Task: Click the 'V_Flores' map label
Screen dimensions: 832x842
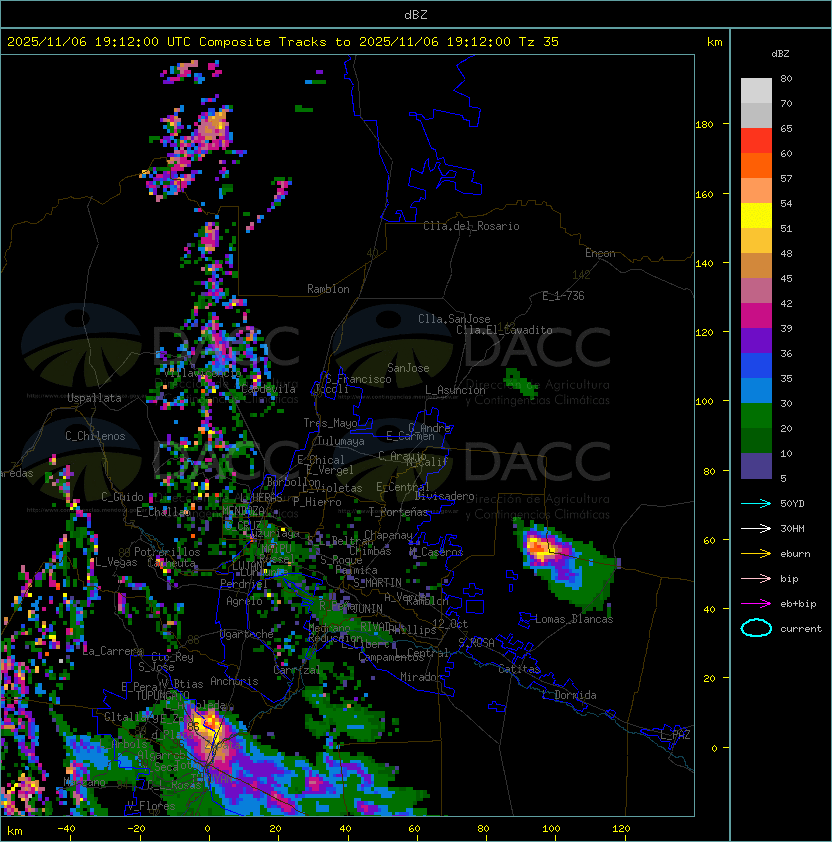Action: [x=151, y=805]
